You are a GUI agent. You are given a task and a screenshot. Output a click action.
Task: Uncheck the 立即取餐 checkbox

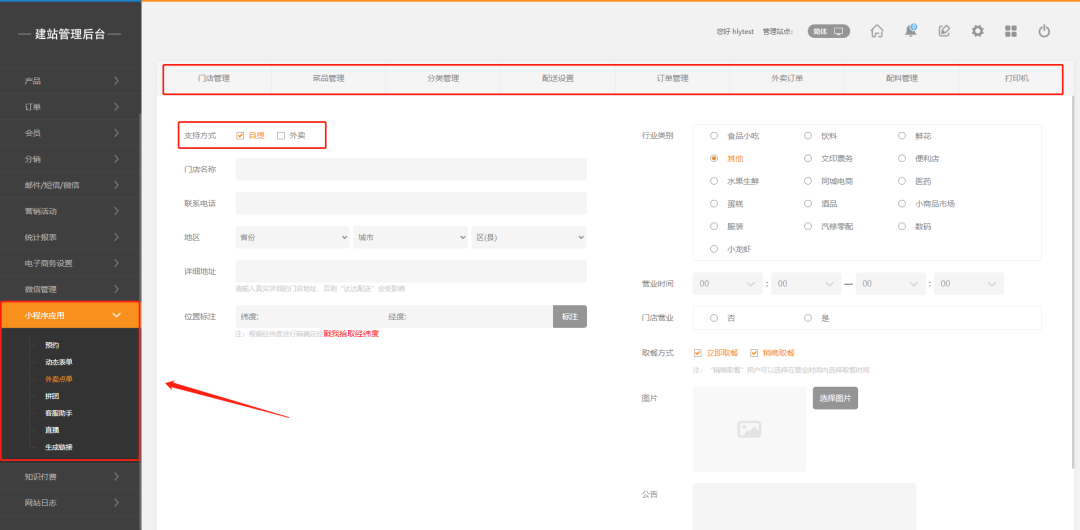698,352
